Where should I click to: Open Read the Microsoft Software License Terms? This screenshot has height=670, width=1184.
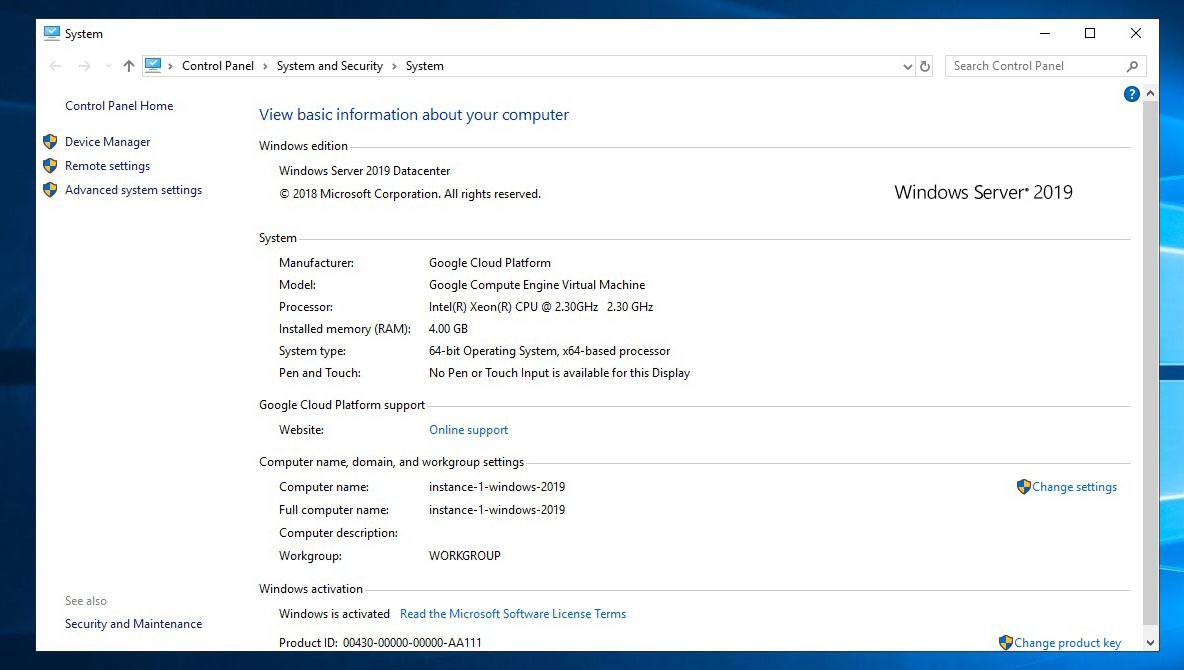click(x=513, y=613)
